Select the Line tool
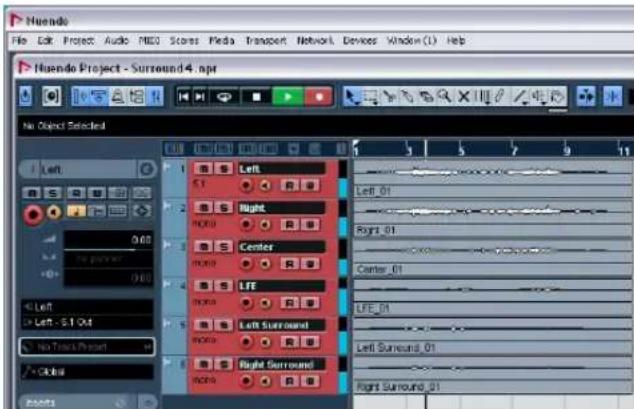Viewport: 634px width, 409px height. [x=520, y=97]
